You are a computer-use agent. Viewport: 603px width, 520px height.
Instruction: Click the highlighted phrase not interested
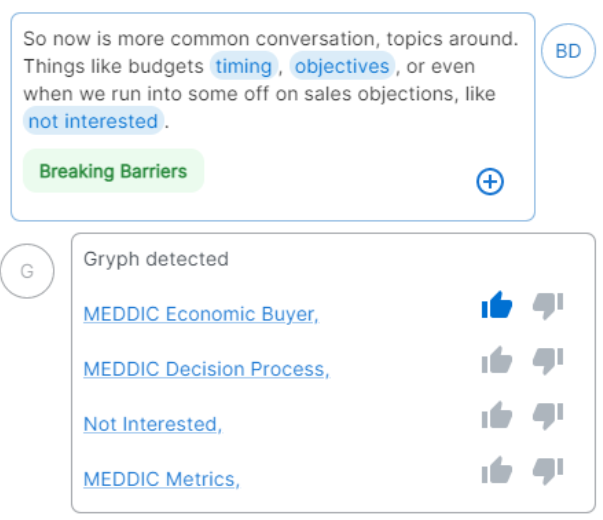point(93,121)
